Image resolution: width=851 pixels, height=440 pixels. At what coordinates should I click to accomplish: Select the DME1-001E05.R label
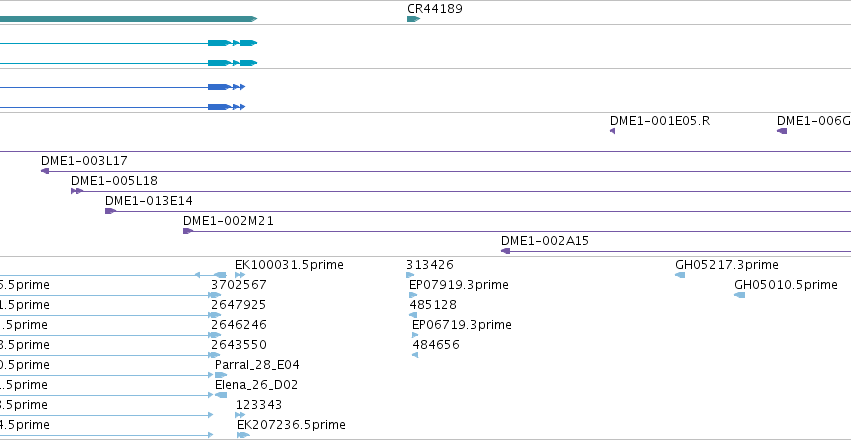pyautogui.click(x=660, y=121)
